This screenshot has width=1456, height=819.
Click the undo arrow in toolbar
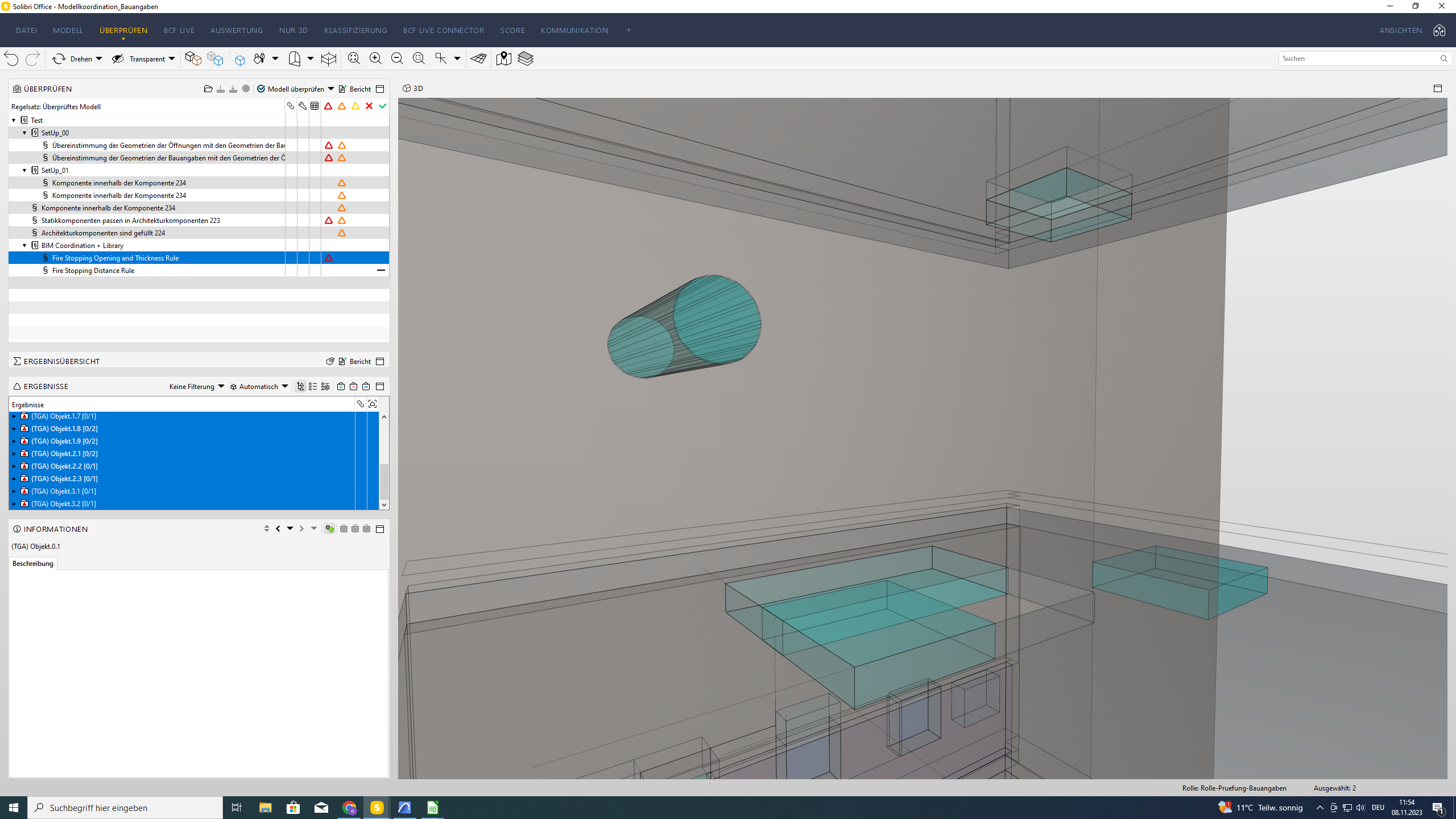click(x=11, y=59)
